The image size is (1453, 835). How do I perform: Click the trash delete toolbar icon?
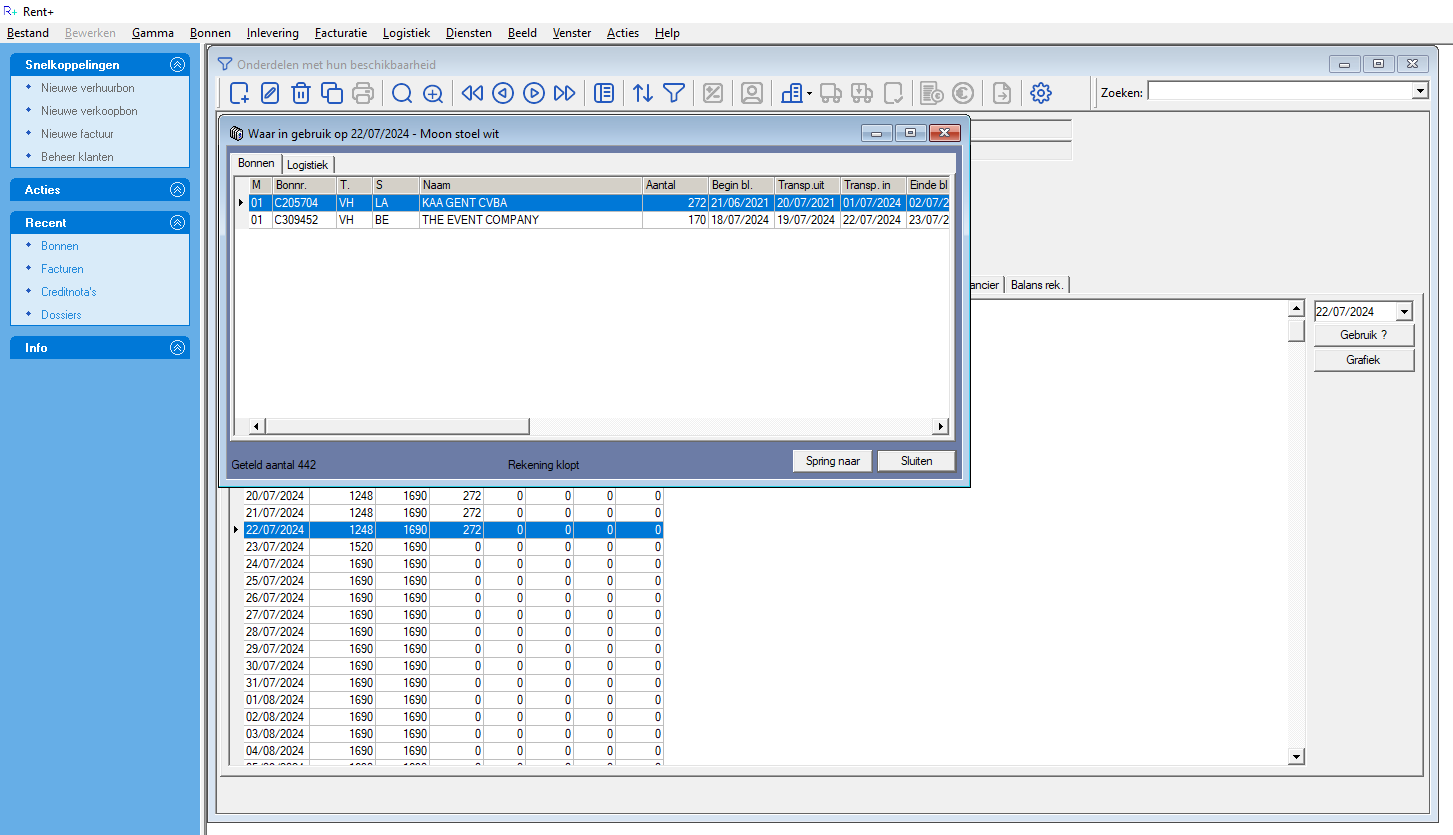[300, 93]
